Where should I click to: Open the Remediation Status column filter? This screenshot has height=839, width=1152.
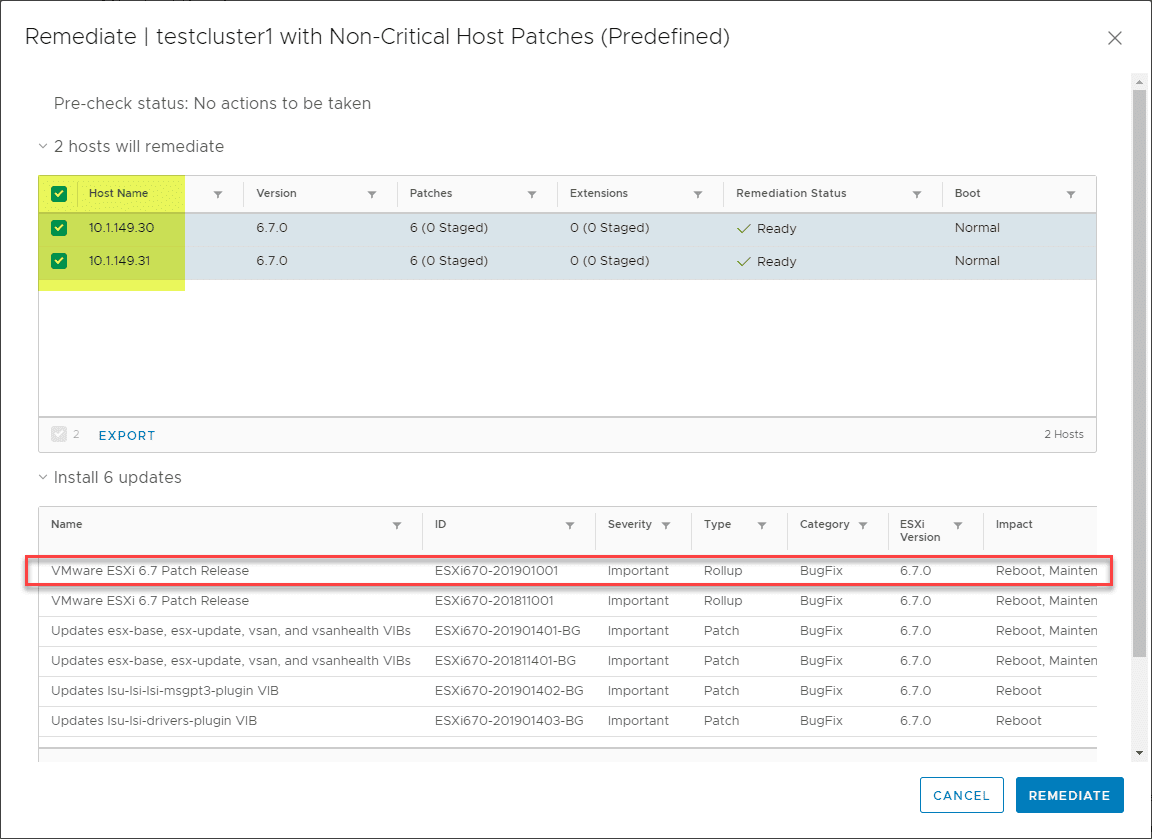click(x=917, y=194)
